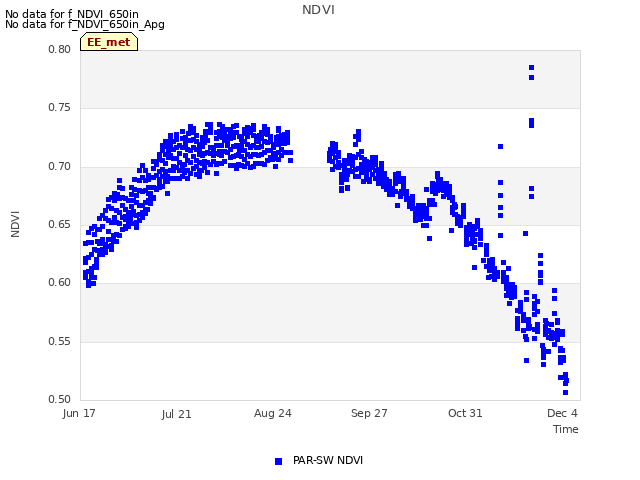The image size is (640, 480).
Task: Click the Jul 21 x-axis tick label
Action: pyautogui.click(x=176, y=414)
